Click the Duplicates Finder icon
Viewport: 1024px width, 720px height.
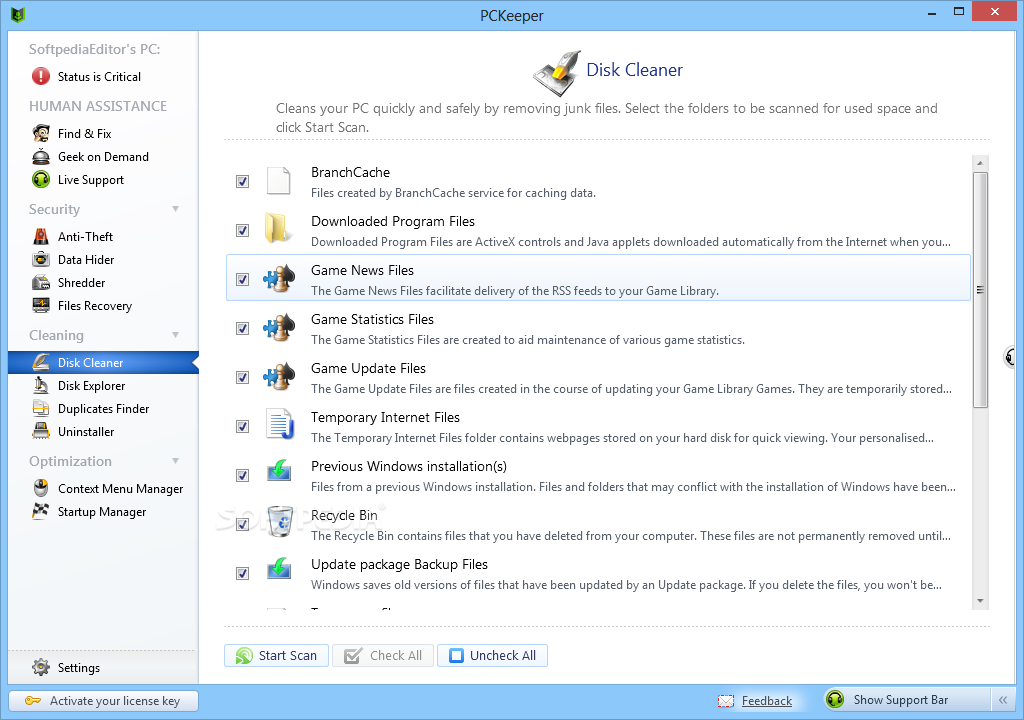pos(40,408)
